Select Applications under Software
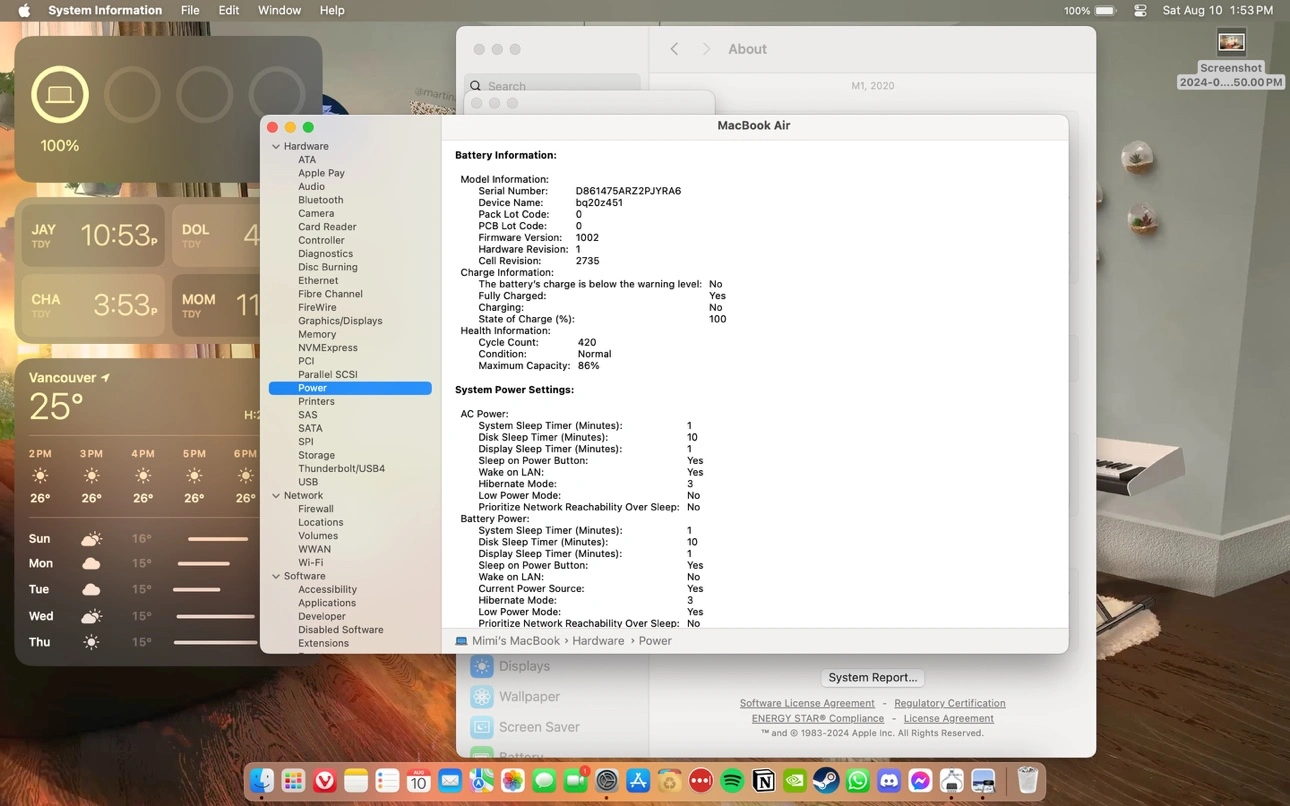1290x806 pixels. coord(327,603)
